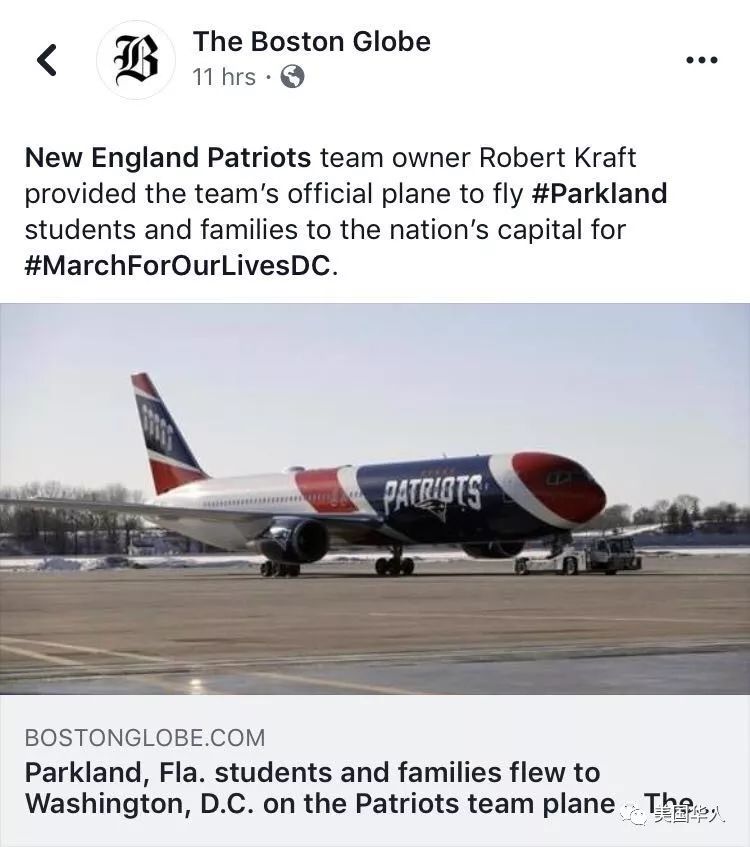The image size is (750, 847).
Task: Open The Boston Globe page name
Action: (x=311, y=41)
